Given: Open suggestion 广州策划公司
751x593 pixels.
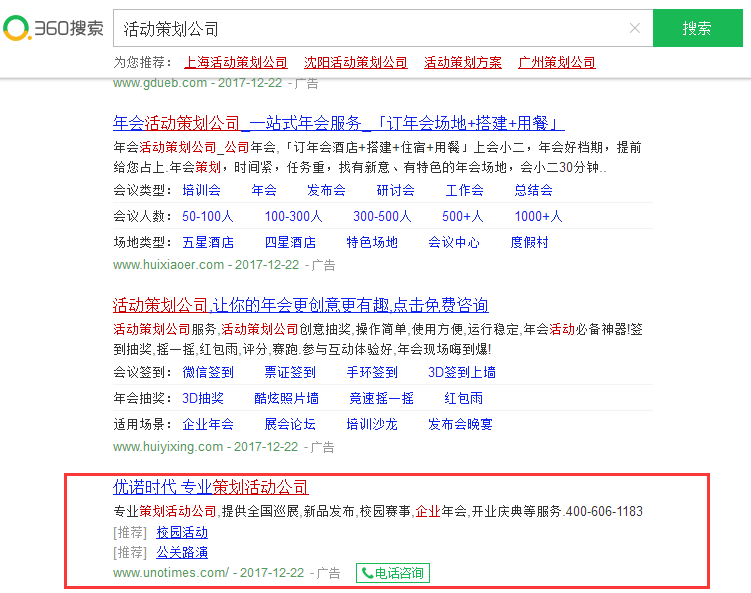Looking at the screenshot, I should pos(557,62).
